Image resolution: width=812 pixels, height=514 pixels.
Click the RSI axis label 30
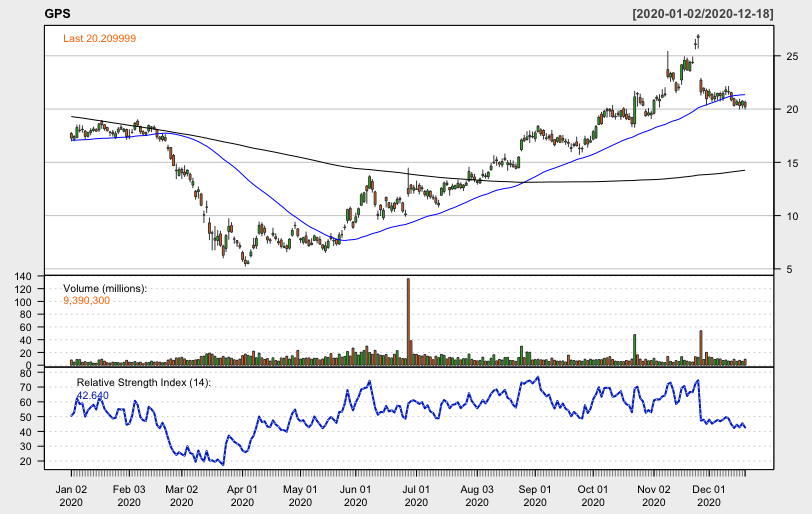coord(26,446)
